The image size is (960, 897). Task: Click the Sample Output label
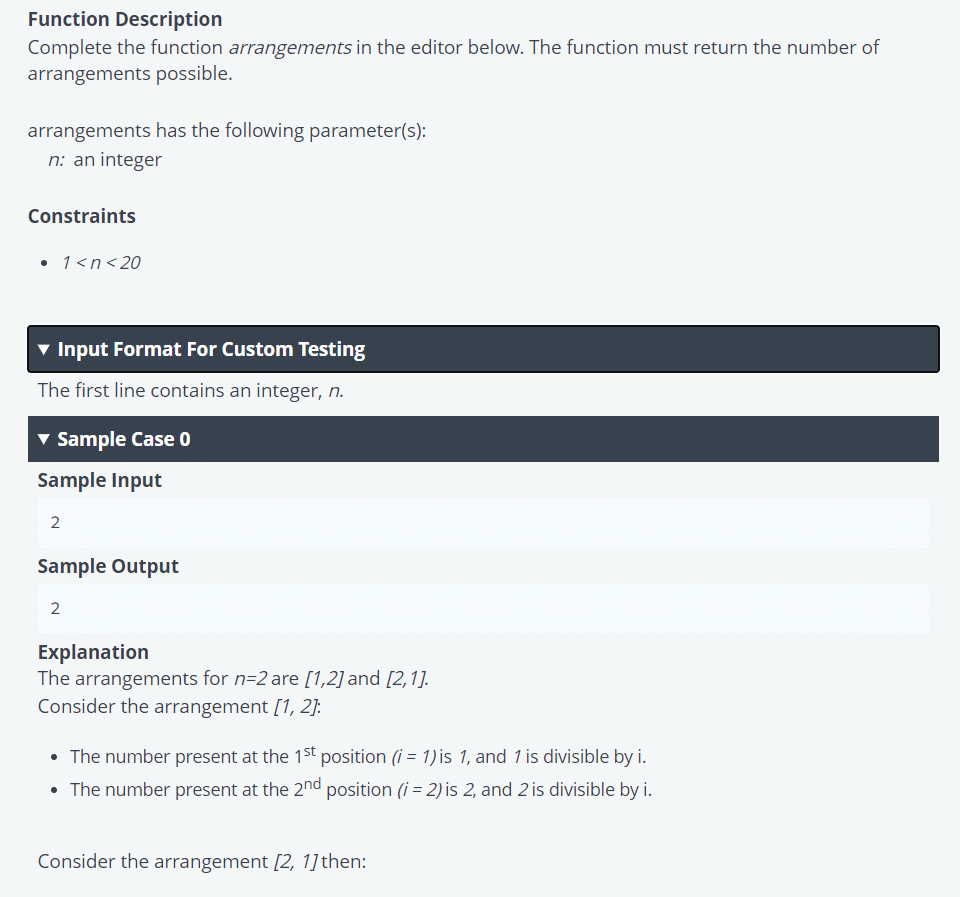(108, 566)
